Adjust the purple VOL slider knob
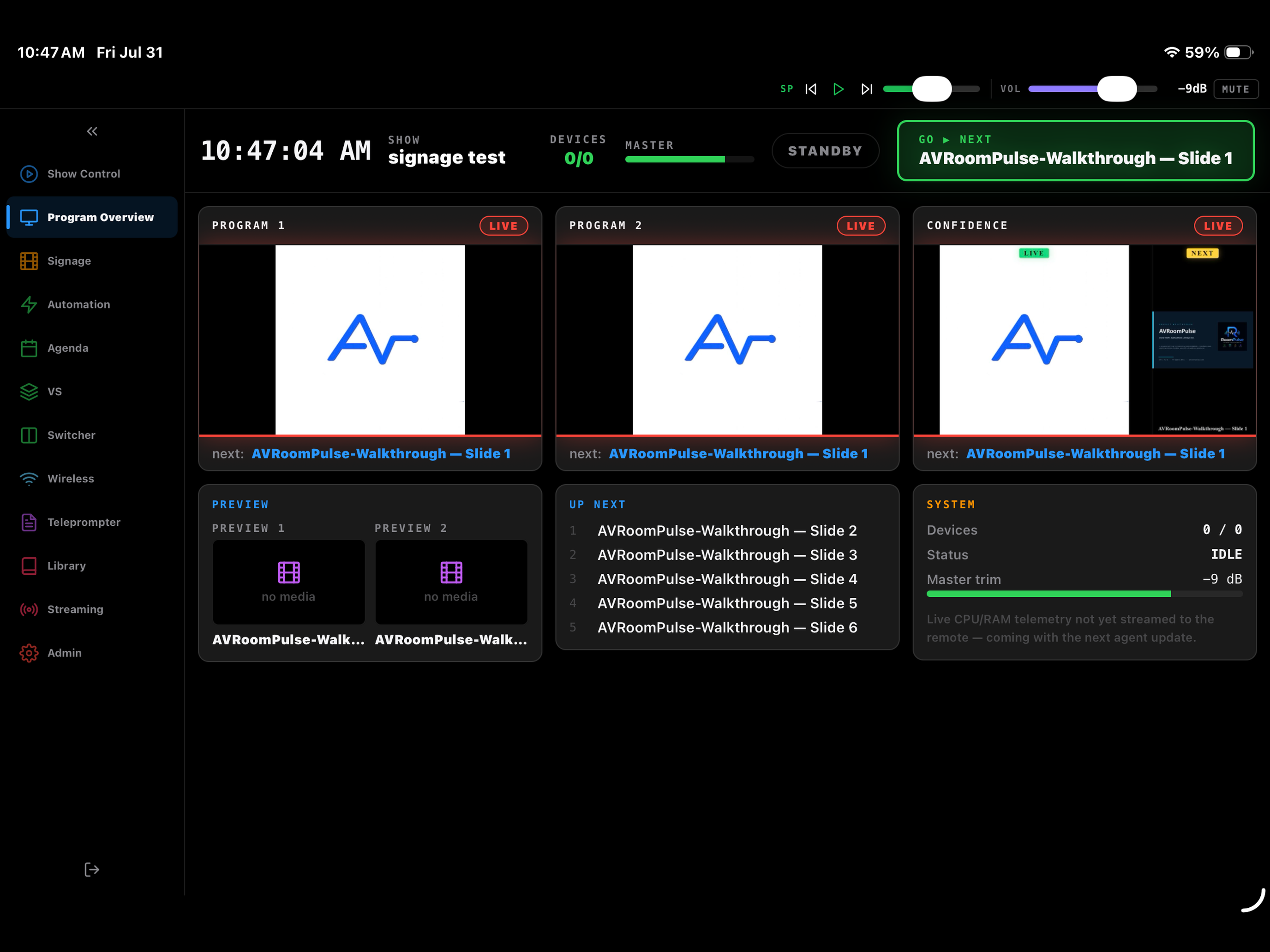The image size is (1270, 952). tap(1117, 89)
